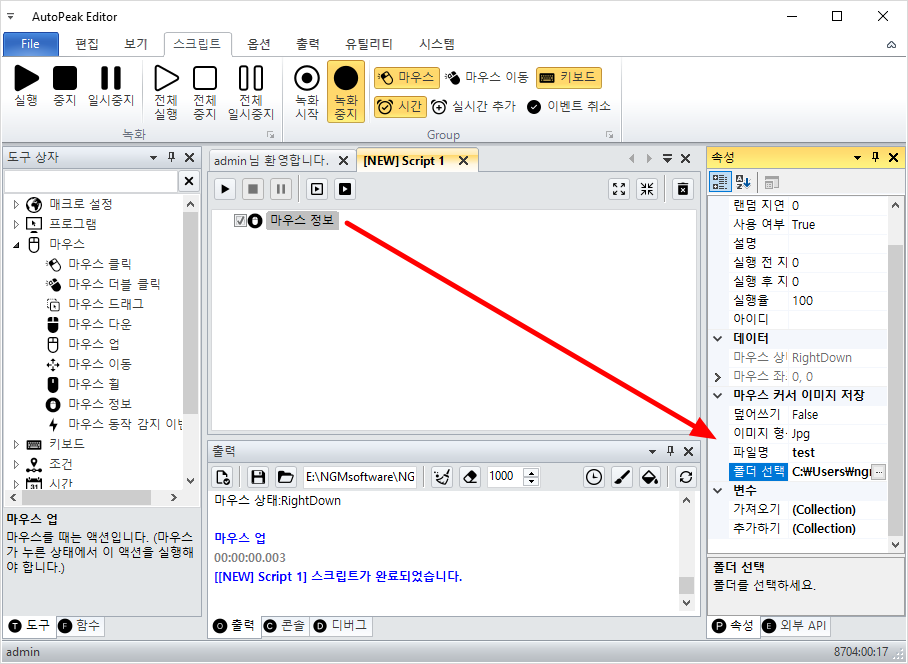Close the [NEW] Script 1 tab
Viewport: 908px width, 664px height.
tap(463, 161)
